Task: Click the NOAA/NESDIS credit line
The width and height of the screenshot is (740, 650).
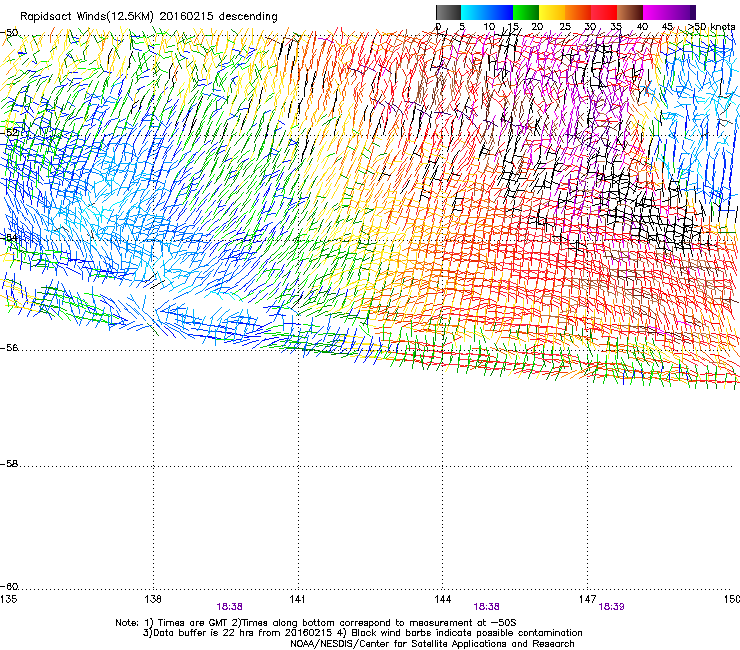Action: point(432,644)
